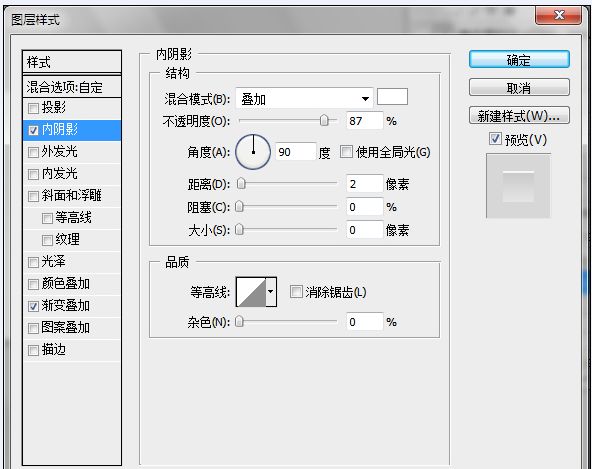Select the 内阴影 list entry label

pos(60,130)
